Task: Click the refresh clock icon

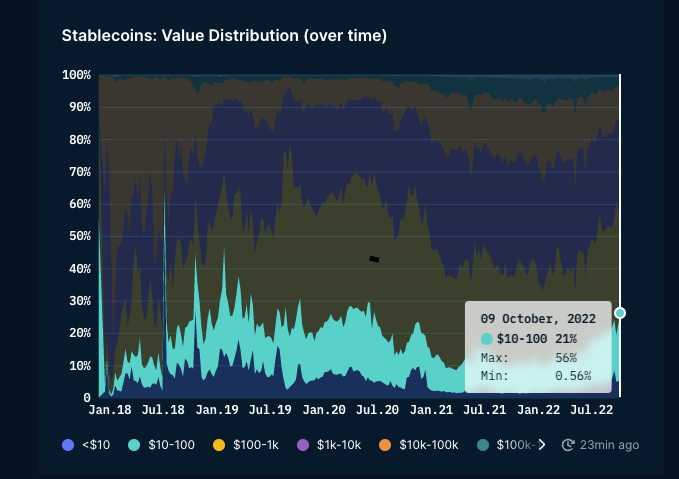Action: (x=568, y=445)
